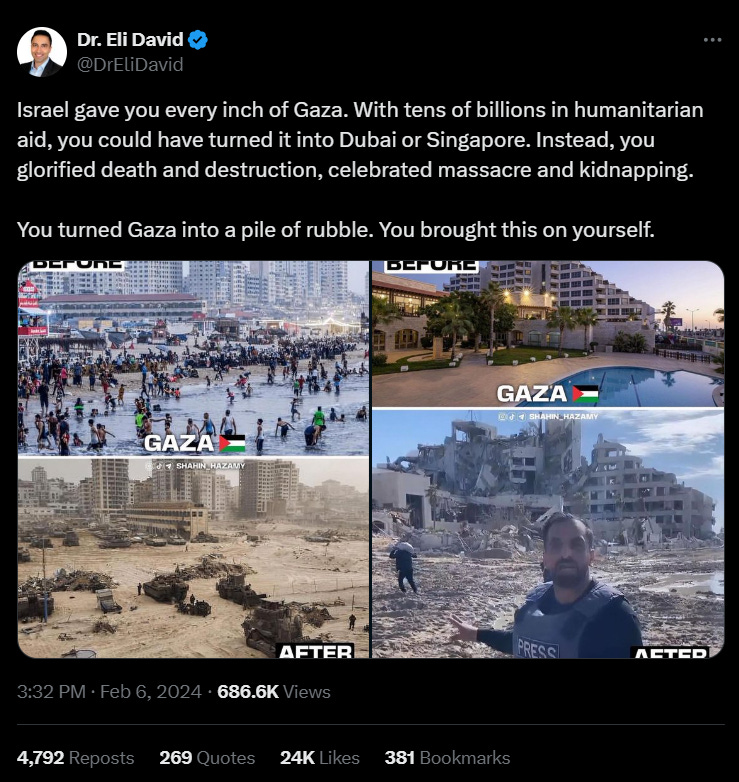Click the 381 Bookmarks count
This screenshot has height=782, width=739.
[x=447, y=758]
